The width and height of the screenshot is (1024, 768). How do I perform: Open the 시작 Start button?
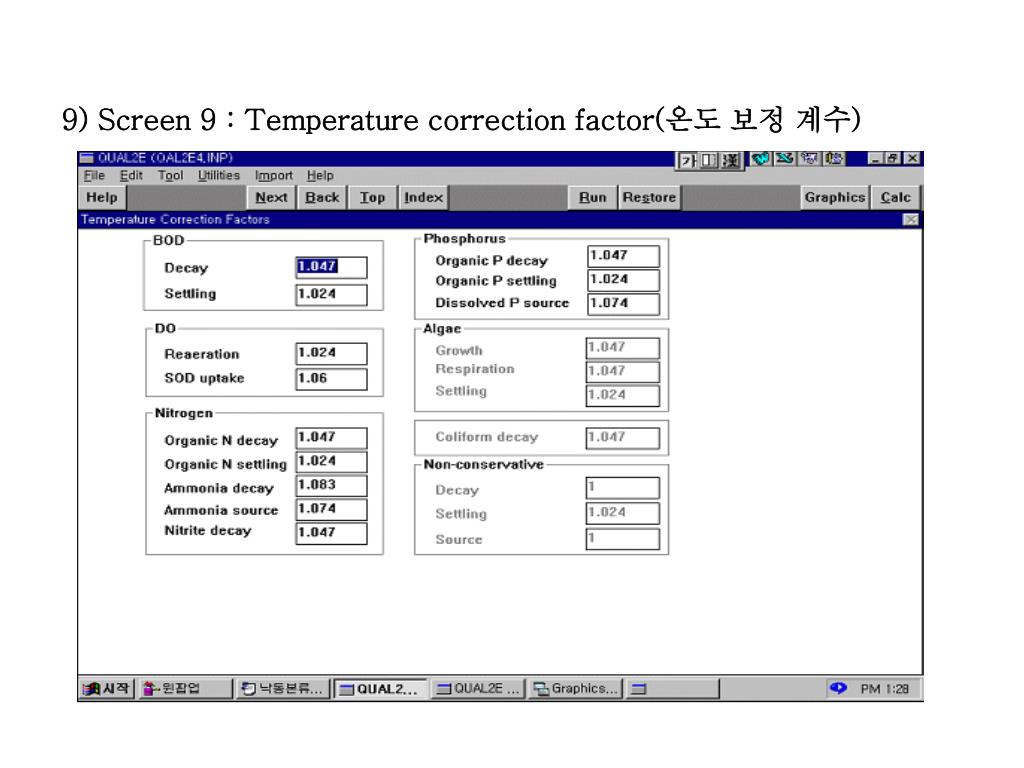click(106, 688)
